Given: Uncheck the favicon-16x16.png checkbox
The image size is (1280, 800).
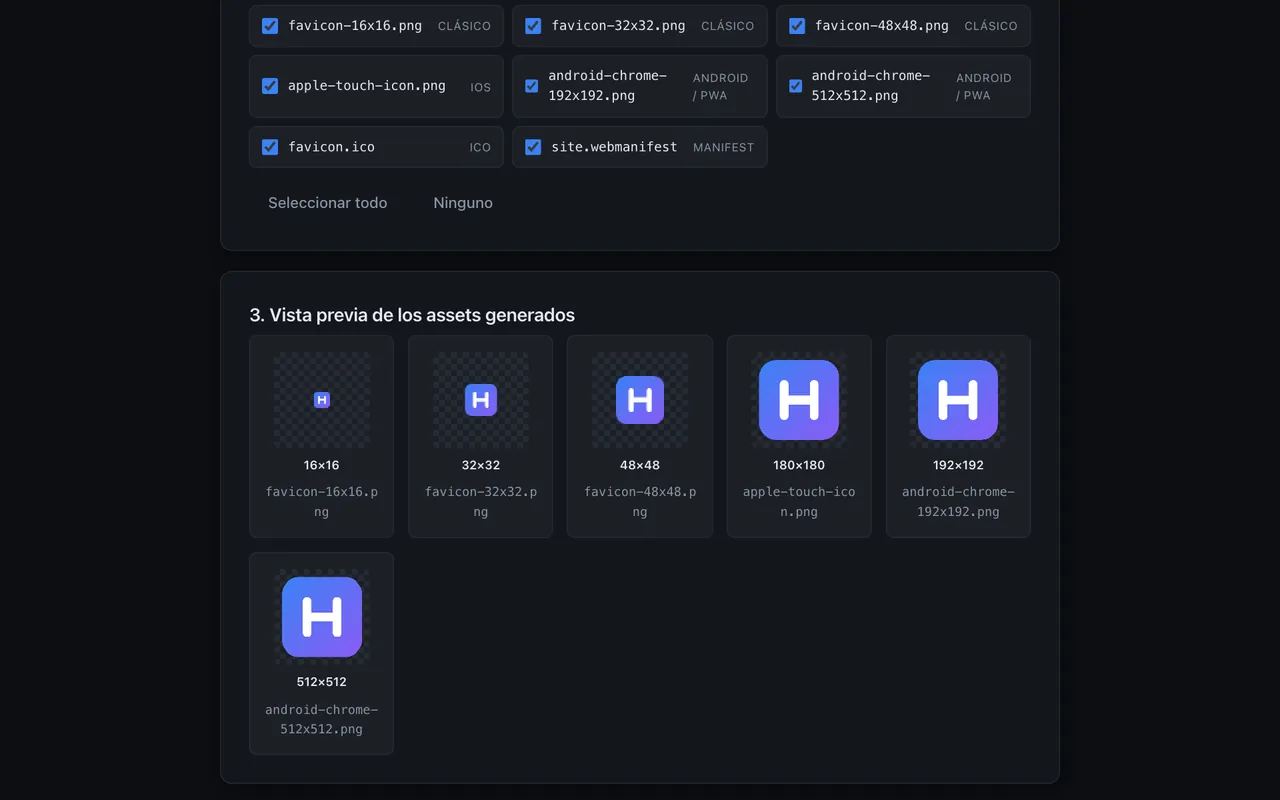Looking at the screenshot, I should [270, 26].
